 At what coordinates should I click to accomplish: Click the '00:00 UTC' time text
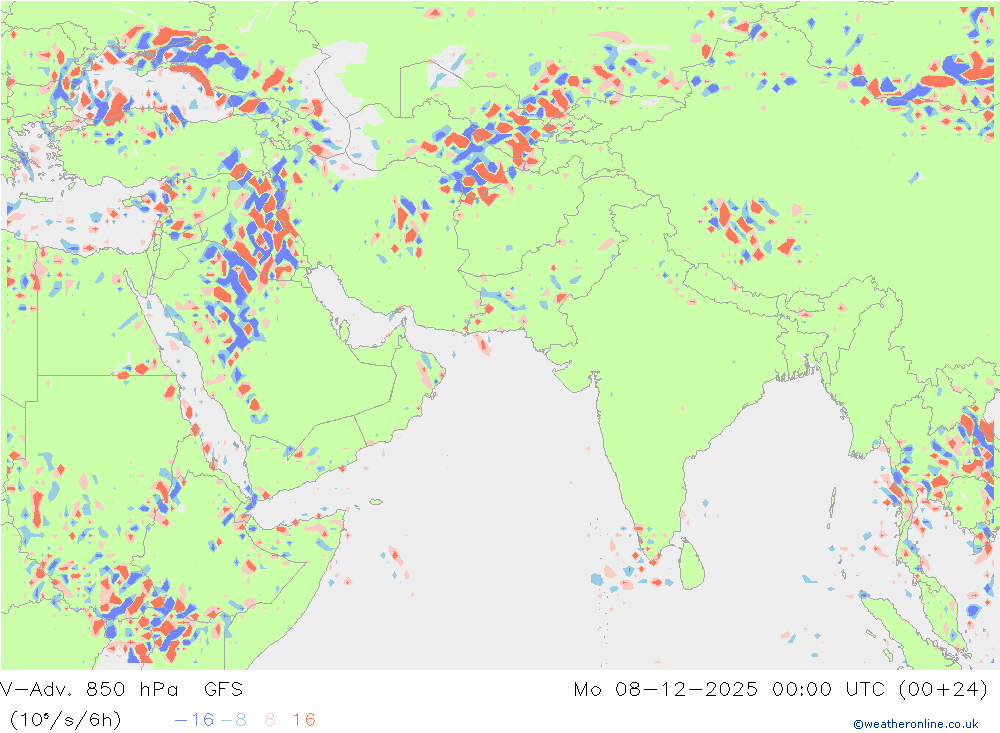coord(828,689)
